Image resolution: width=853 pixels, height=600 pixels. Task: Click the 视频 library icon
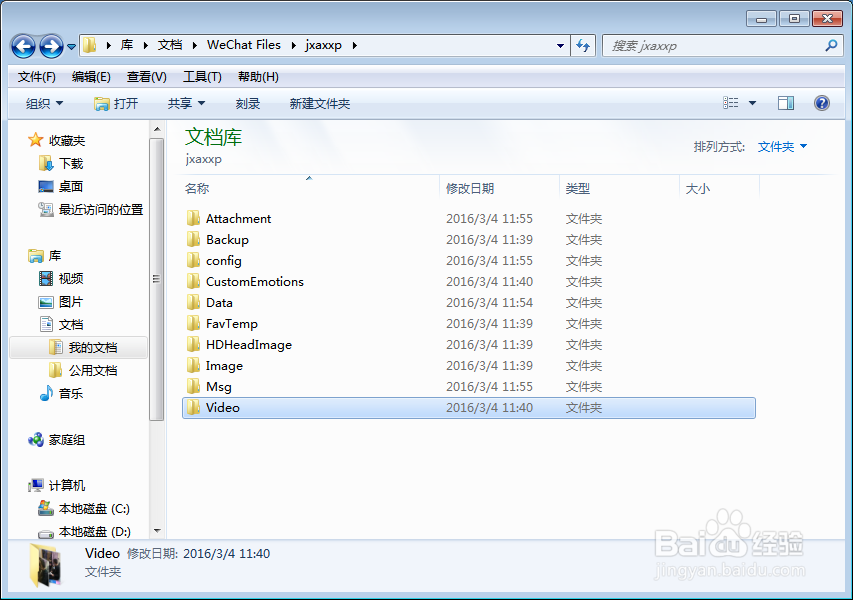coord(46,279)
